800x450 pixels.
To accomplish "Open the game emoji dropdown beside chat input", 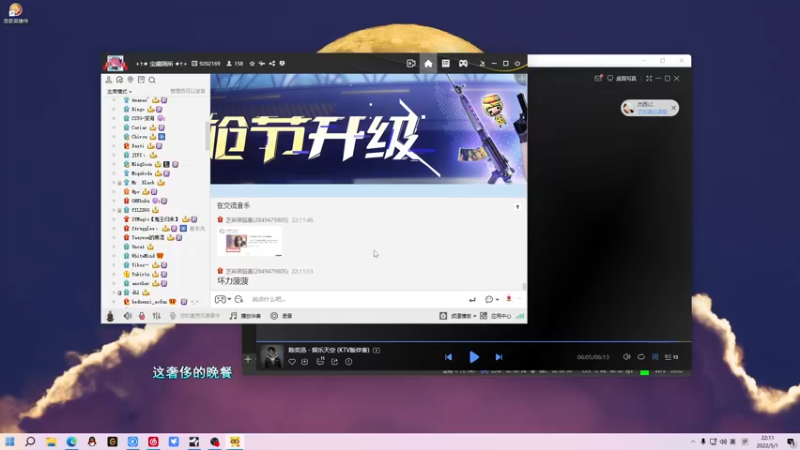I will click(222, 299).
